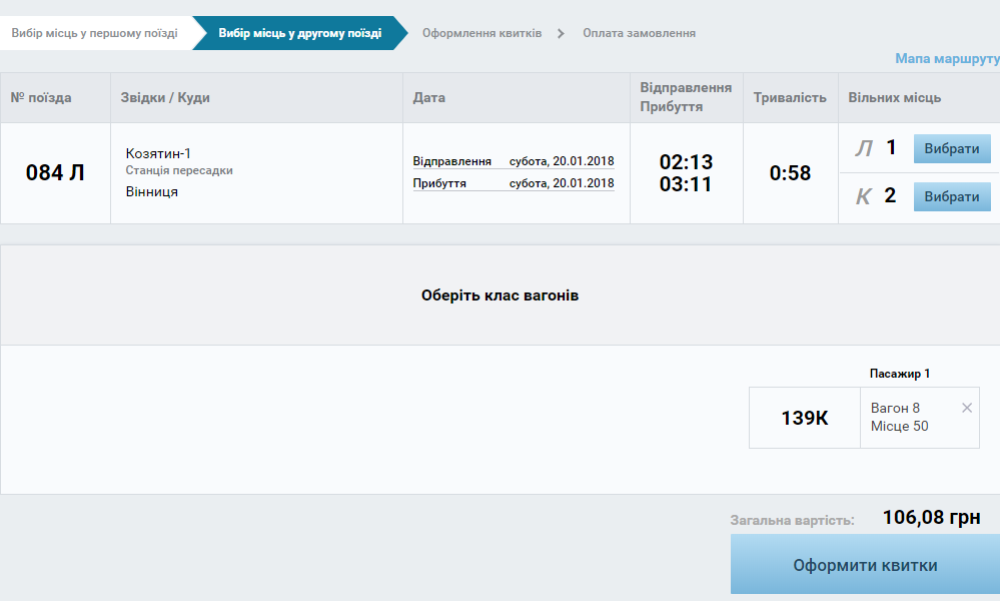
Task: Click the Тривалість column header
Action: coord(790,98)
